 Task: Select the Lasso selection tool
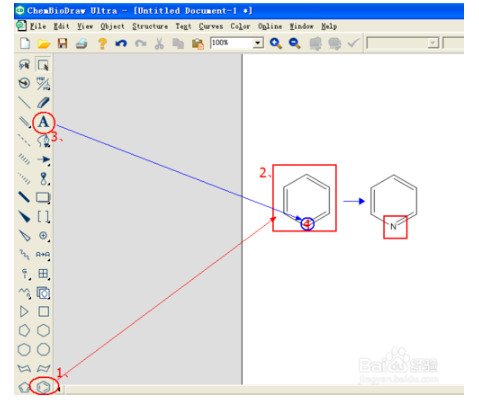[24, 65]
